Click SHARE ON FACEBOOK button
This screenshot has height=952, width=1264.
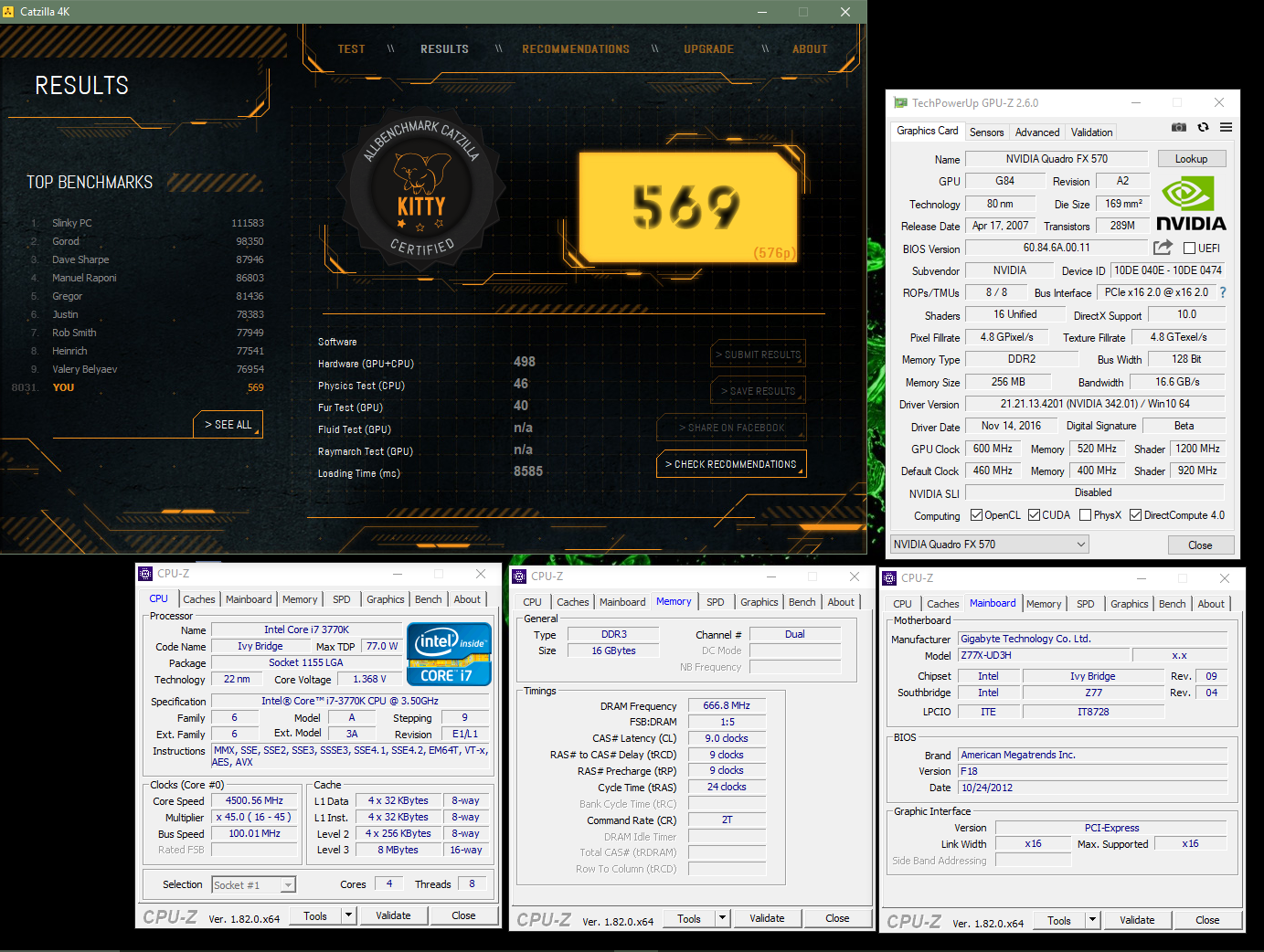(731, 428)
